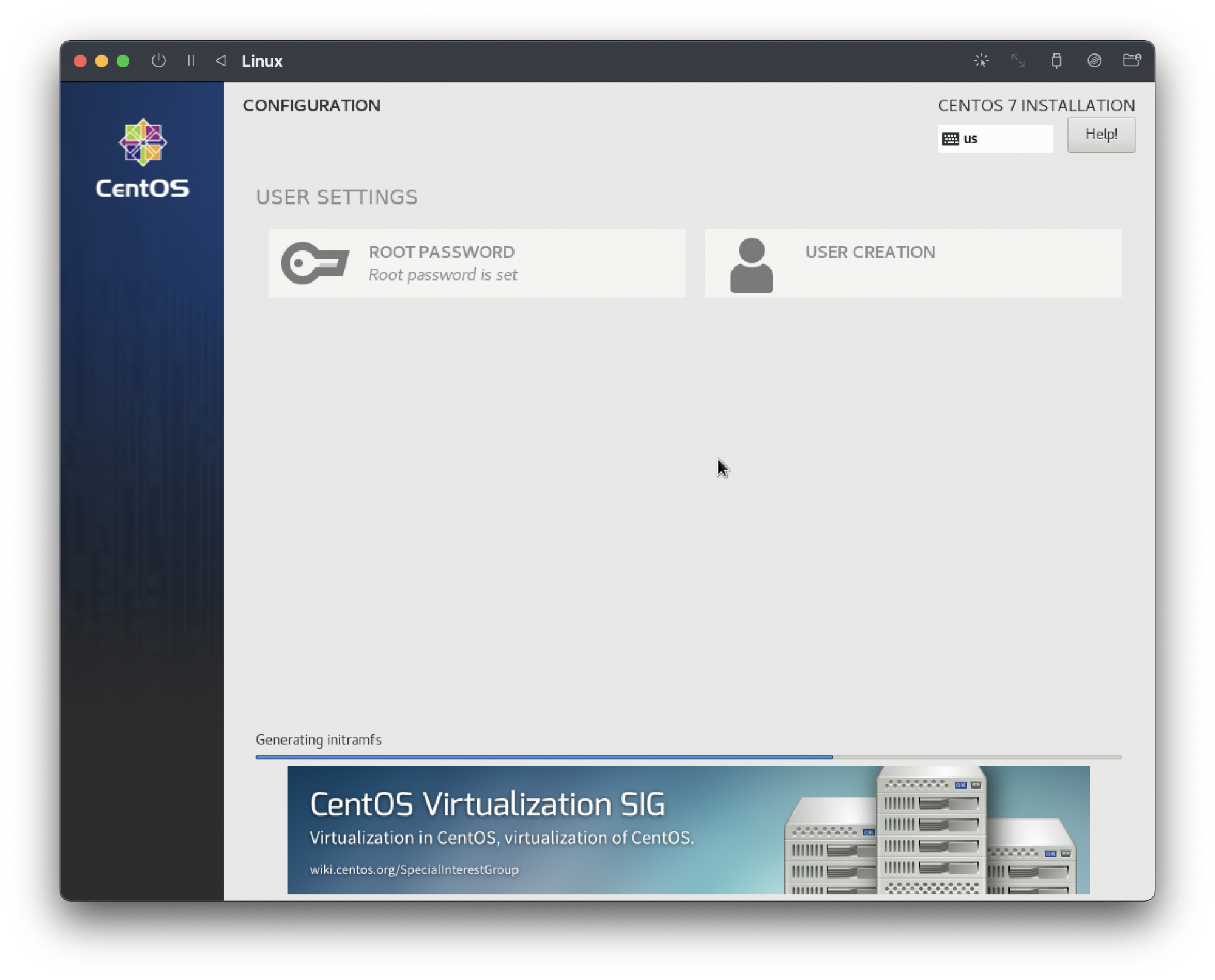Click the back triangle toolbar icon
1215x980 pixels.
221,61
